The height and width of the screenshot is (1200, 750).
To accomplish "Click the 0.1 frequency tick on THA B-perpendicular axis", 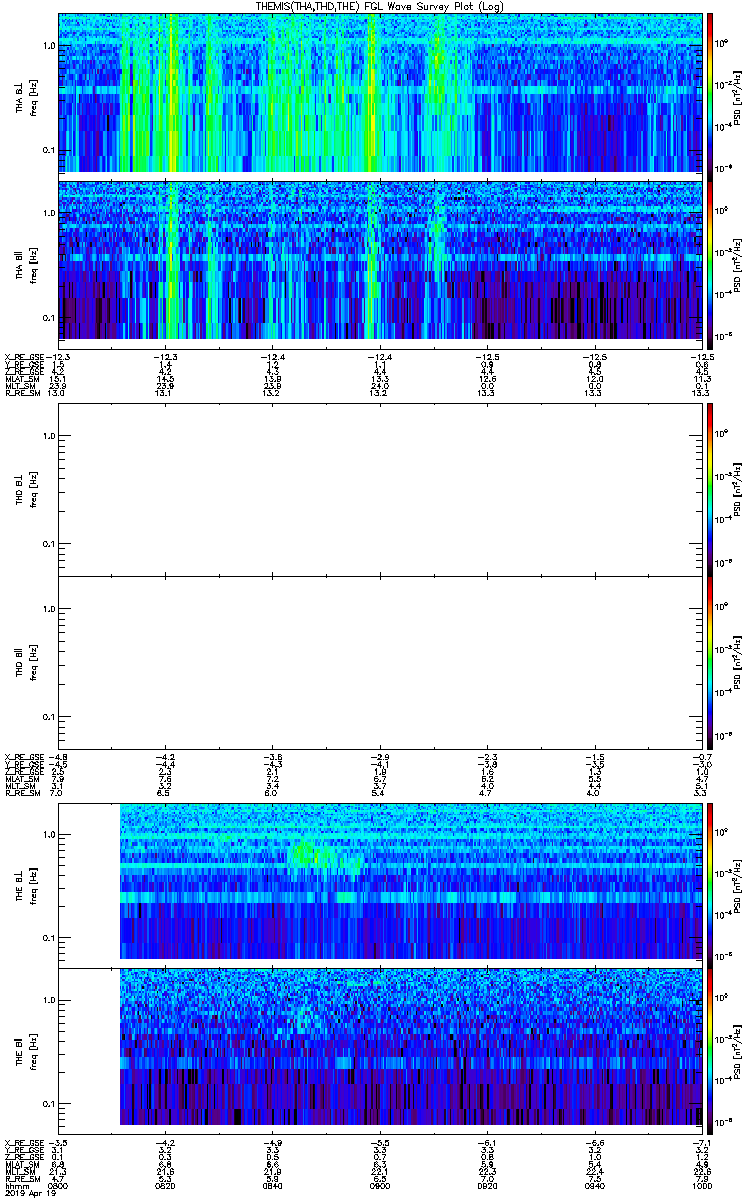I will pyautogui.click(x=50, y=150).
